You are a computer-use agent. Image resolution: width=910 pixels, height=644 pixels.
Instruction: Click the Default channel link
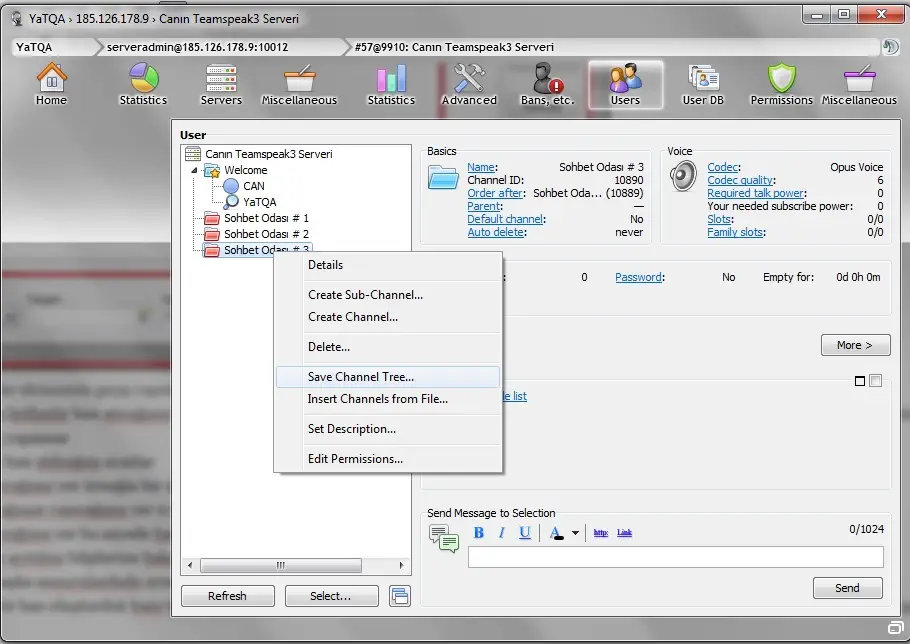coord(505,219)
